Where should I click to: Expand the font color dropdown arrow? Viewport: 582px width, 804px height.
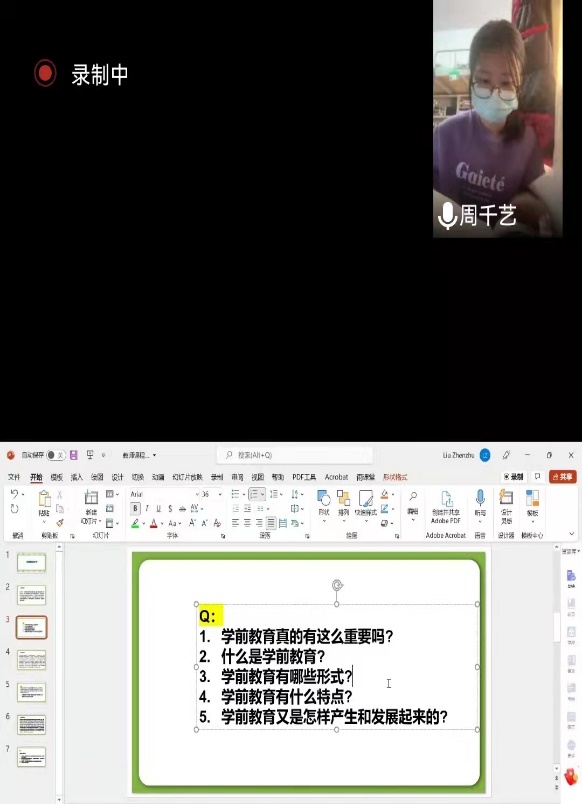pos(162,524)
